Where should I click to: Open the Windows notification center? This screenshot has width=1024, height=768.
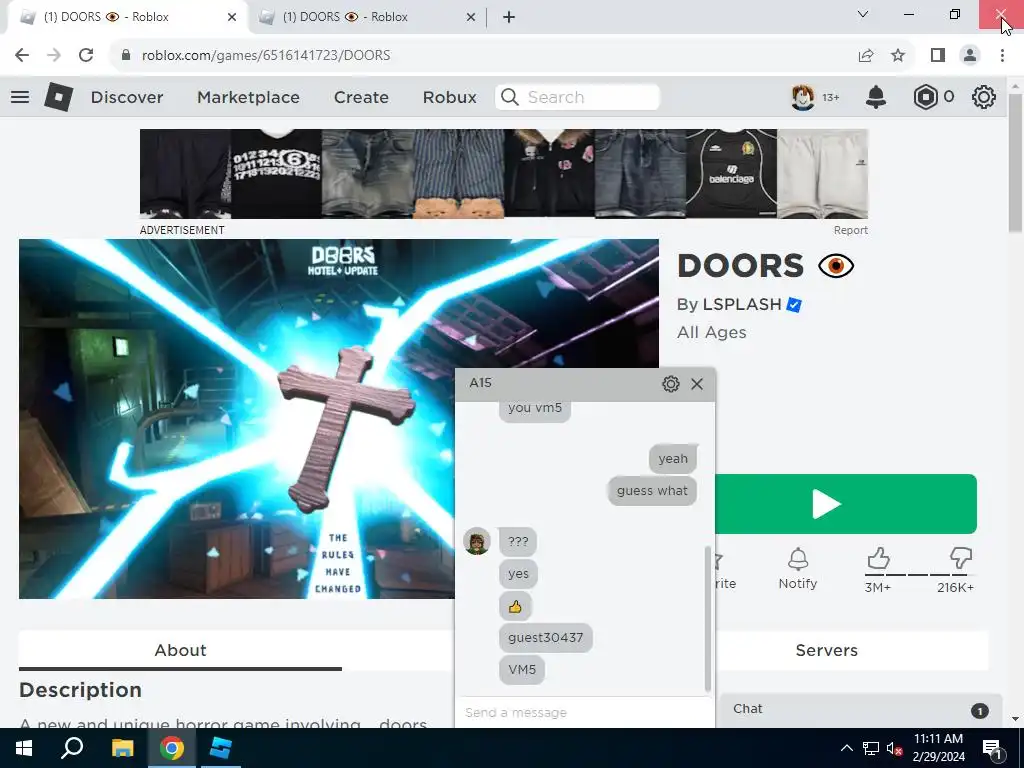coord(992,748)
